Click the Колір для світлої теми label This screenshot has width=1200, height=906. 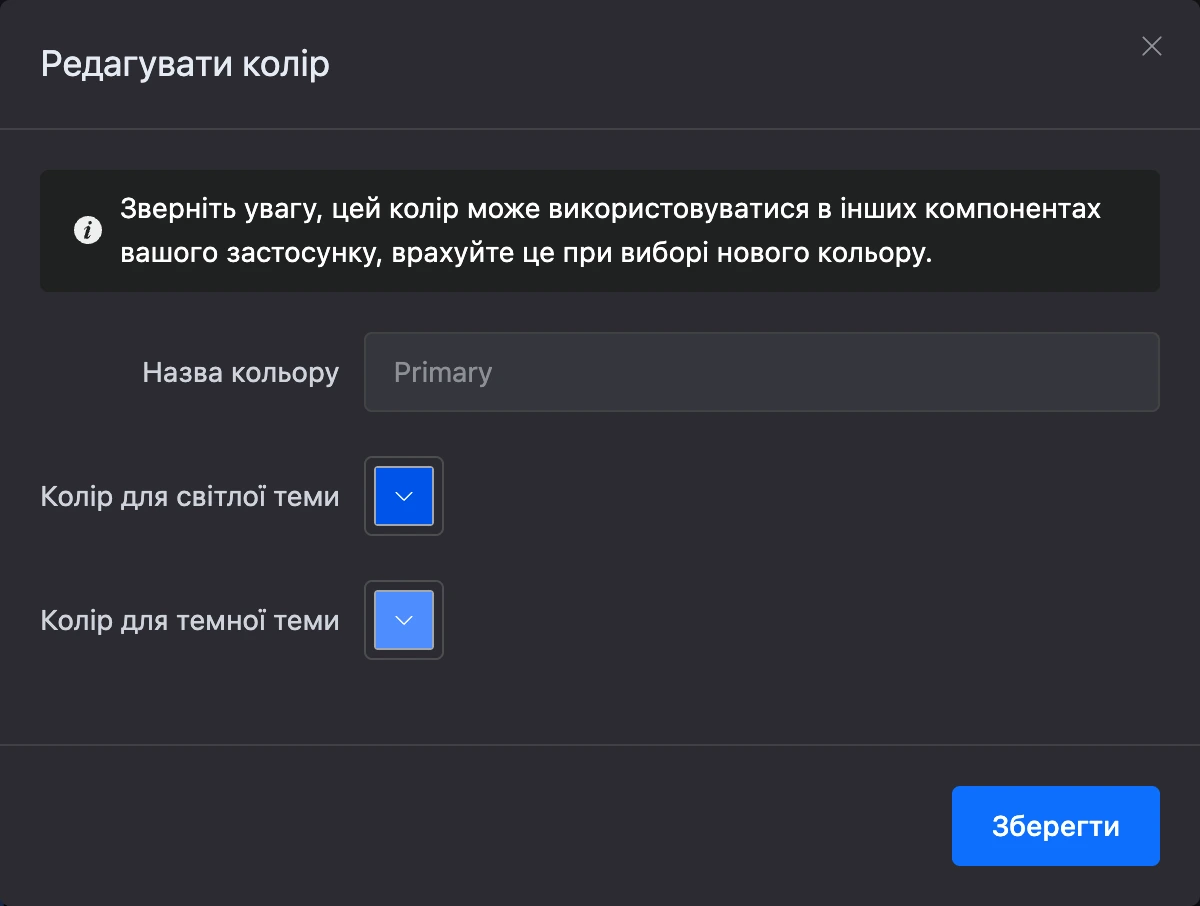tap(190, 497)
